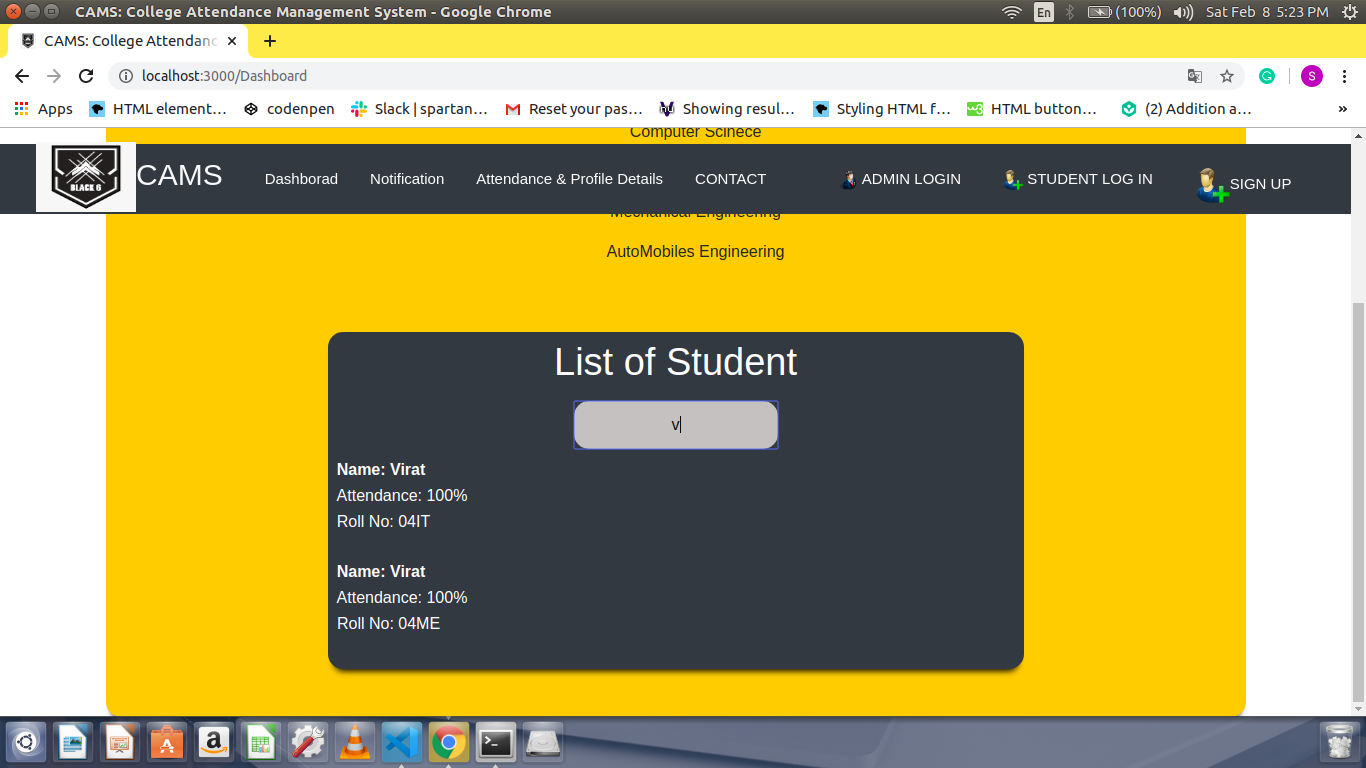Screen dimensions: 1366x768
Task: Open the Amazon launcher icon
Action: 214,742
